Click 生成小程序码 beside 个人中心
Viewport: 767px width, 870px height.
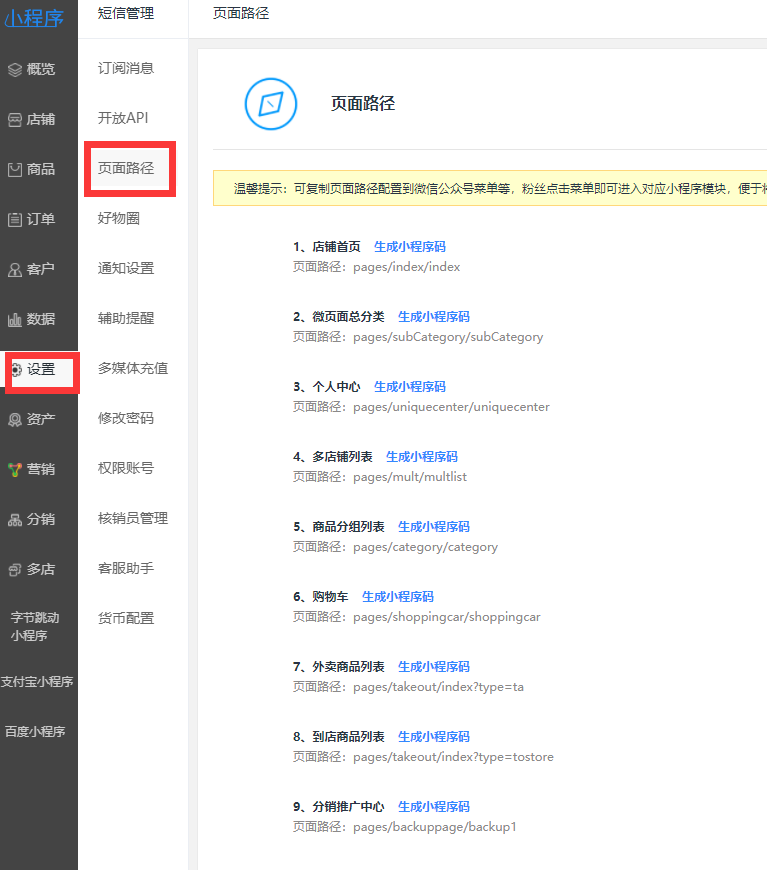[409, 386]
